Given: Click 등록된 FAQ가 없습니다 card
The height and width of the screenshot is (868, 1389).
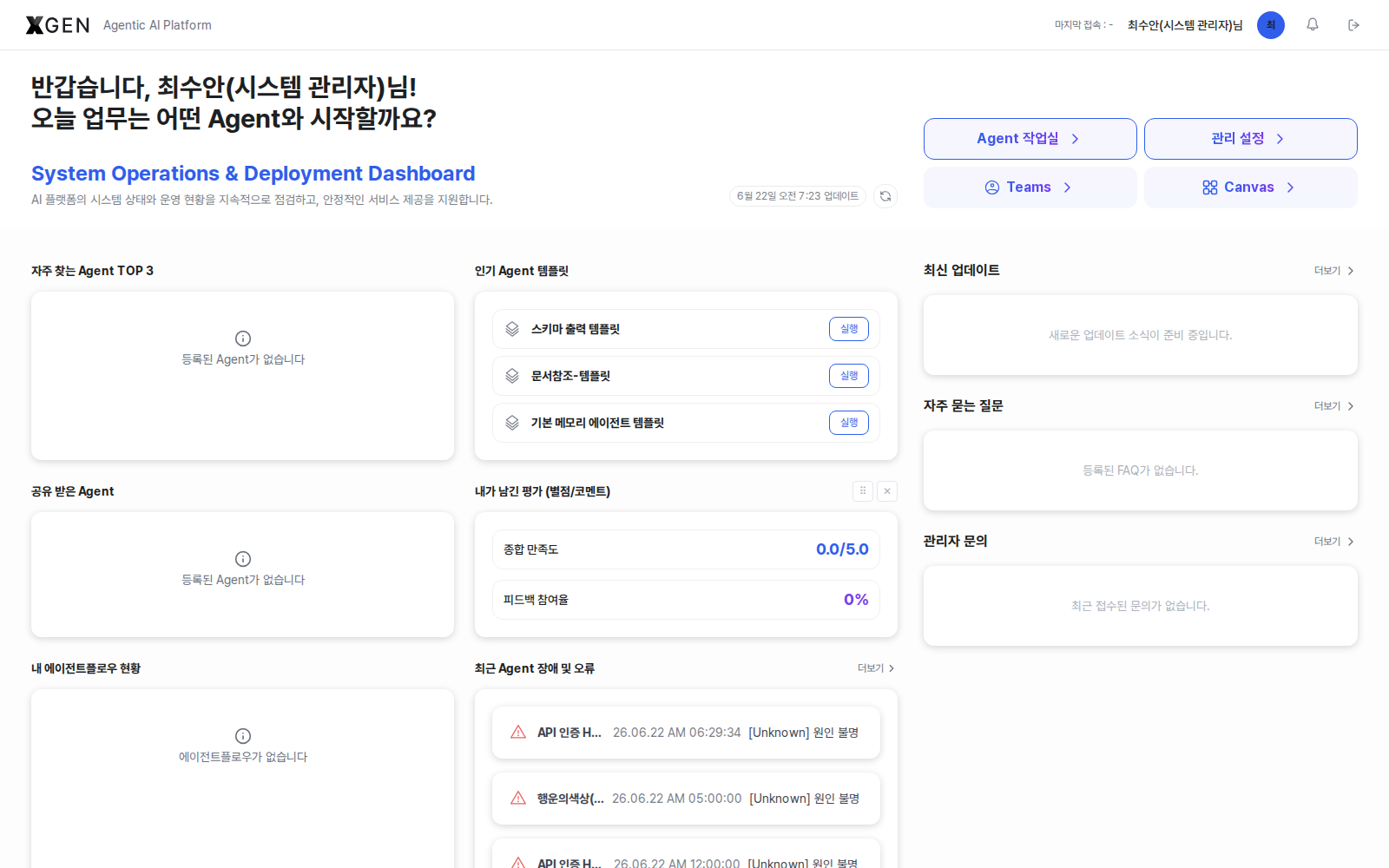Looking at the screenshot, I should click(x=1141, y=470).
